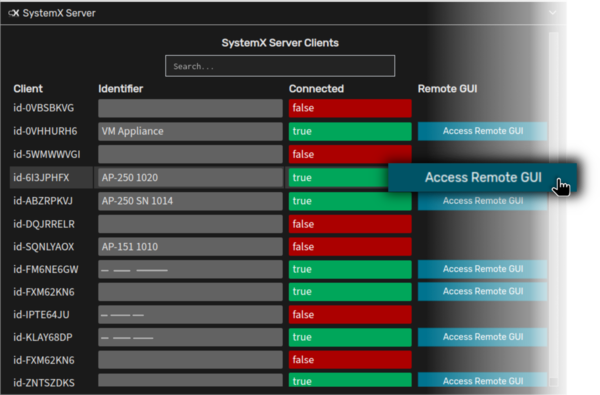Click the false status of id-0VBSBKVG

pyautogui.click(x=350, y=108)
